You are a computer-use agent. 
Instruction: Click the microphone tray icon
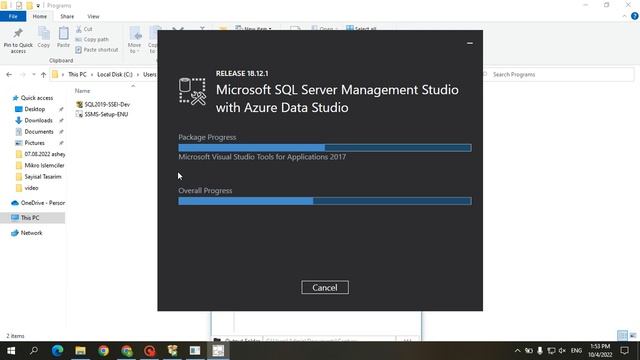(540, 351)
